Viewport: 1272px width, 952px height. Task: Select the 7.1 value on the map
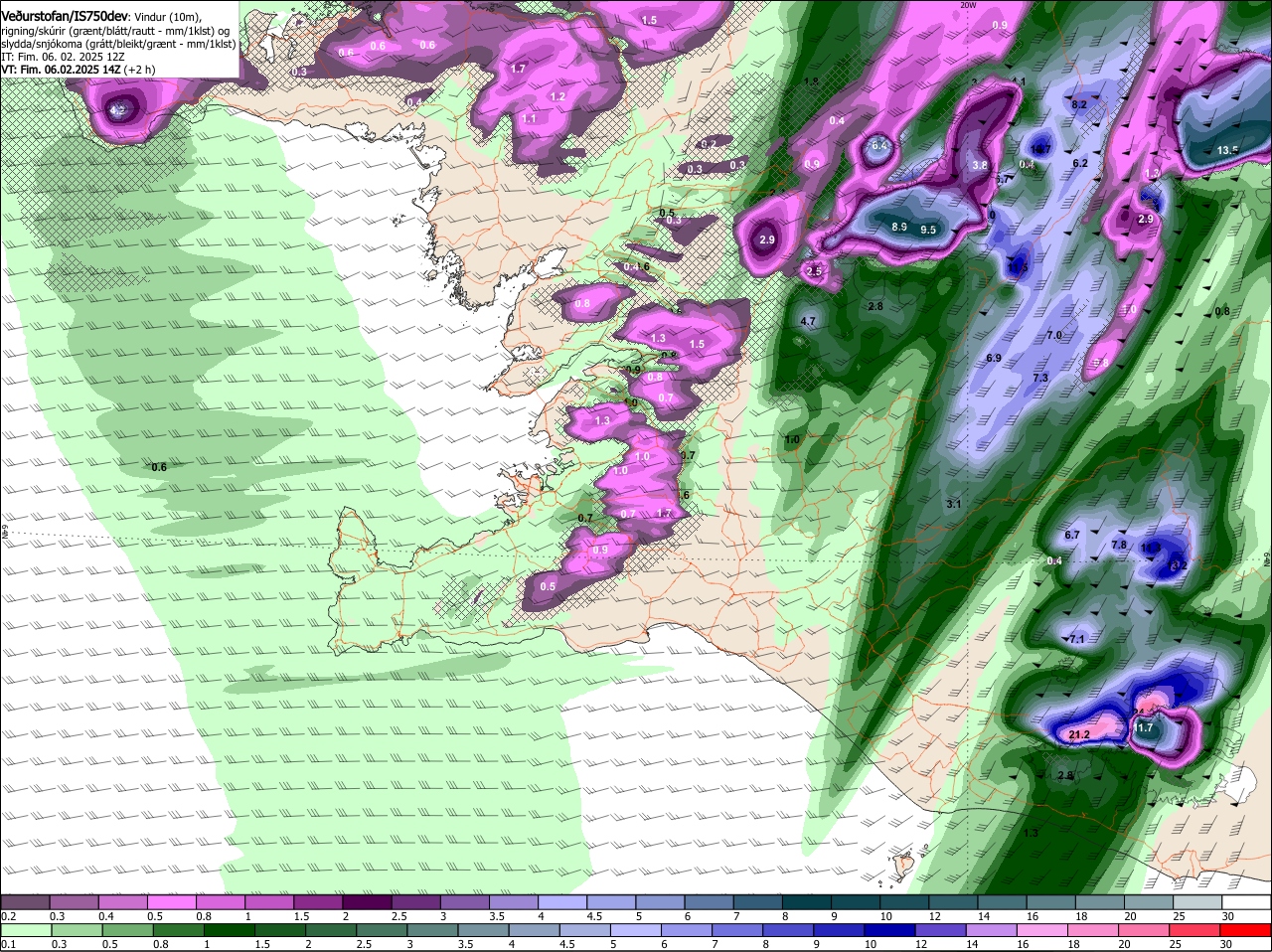pyautogui.click(x=1076, y=639)
